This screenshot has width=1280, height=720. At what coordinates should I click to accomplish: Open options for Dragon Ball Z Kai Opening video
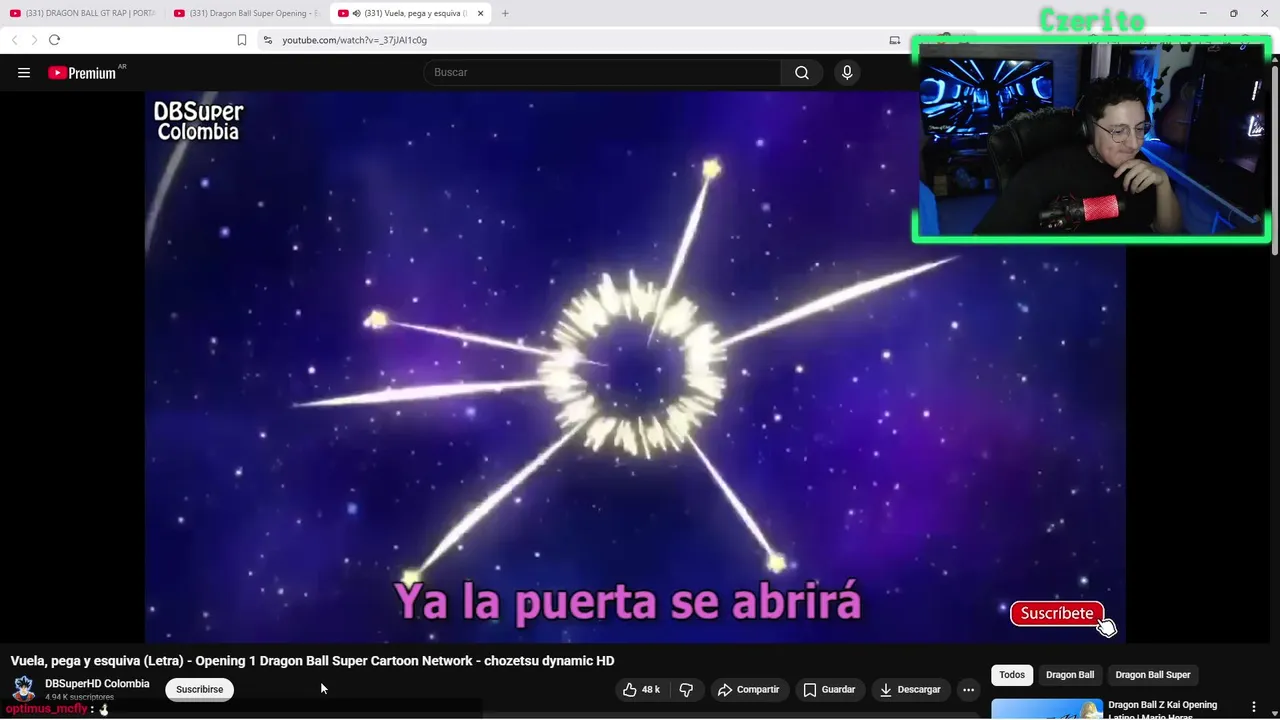1254,707
